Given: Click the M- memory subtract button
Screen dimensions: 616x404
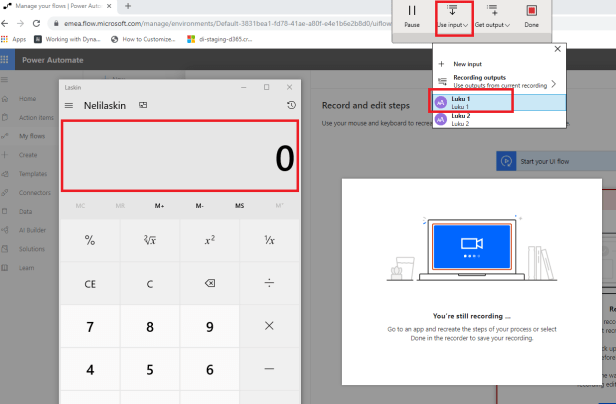Looking at the screenshot, I should click(x=200, y=206).
